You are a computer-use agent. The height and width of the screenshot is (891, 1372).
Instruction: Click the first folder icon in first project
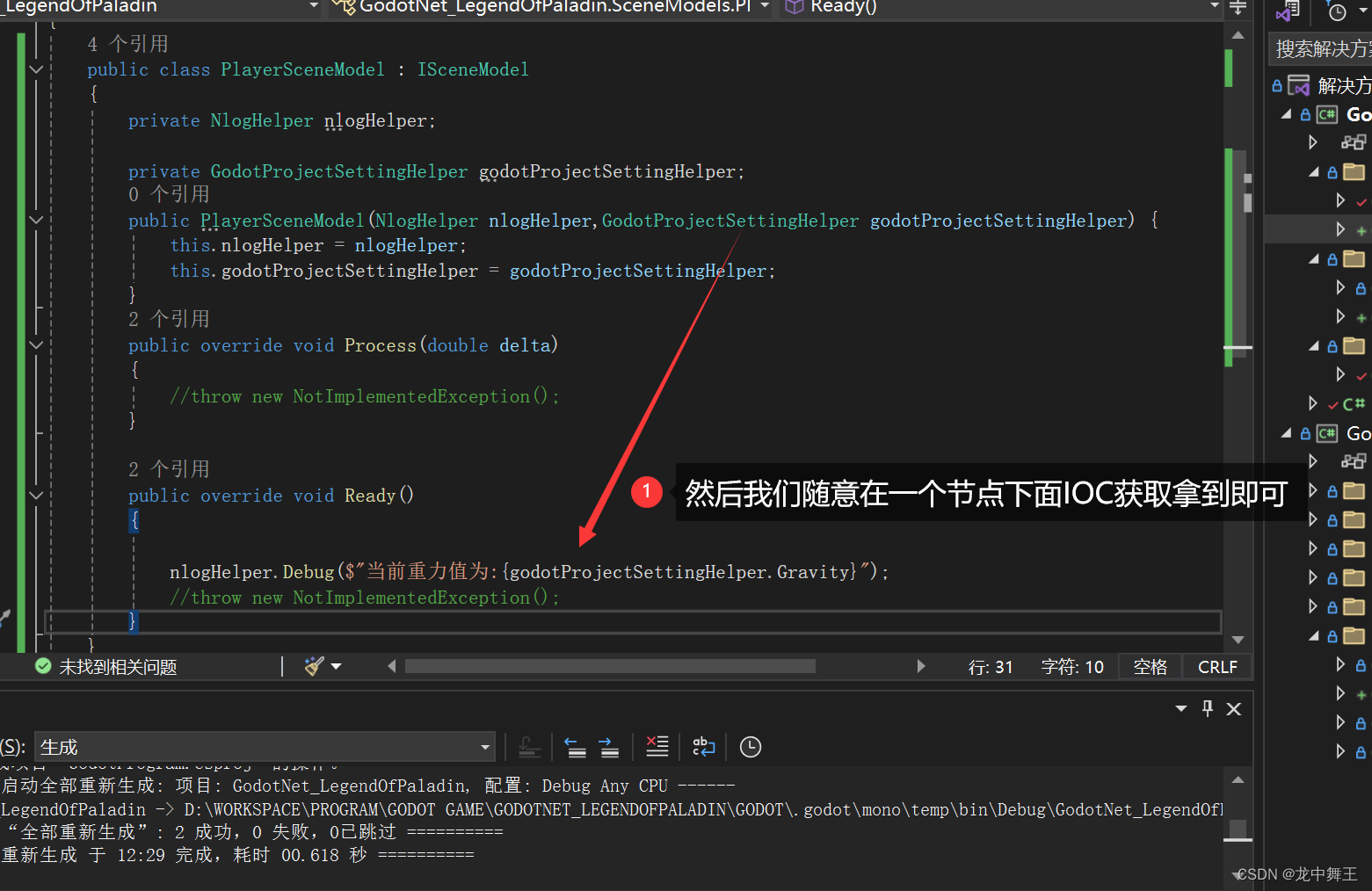[1354, 171]
